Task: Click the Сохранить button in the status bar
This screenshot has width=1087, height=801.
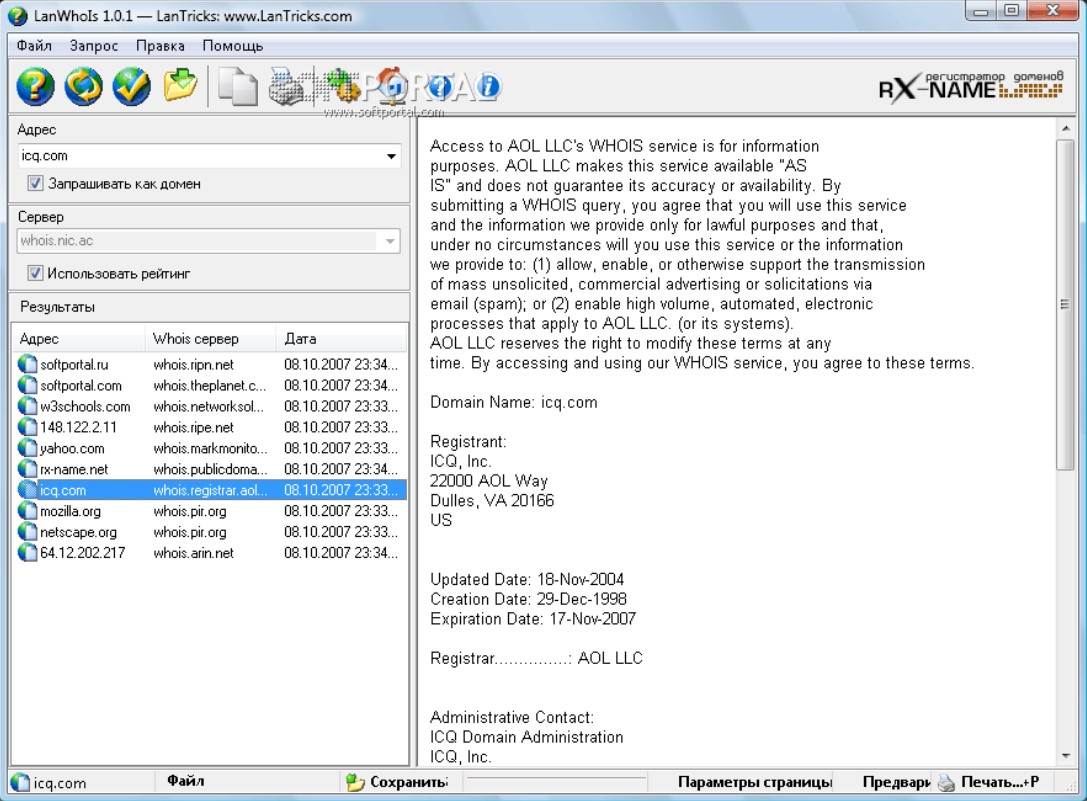Action: coord(397,782)
